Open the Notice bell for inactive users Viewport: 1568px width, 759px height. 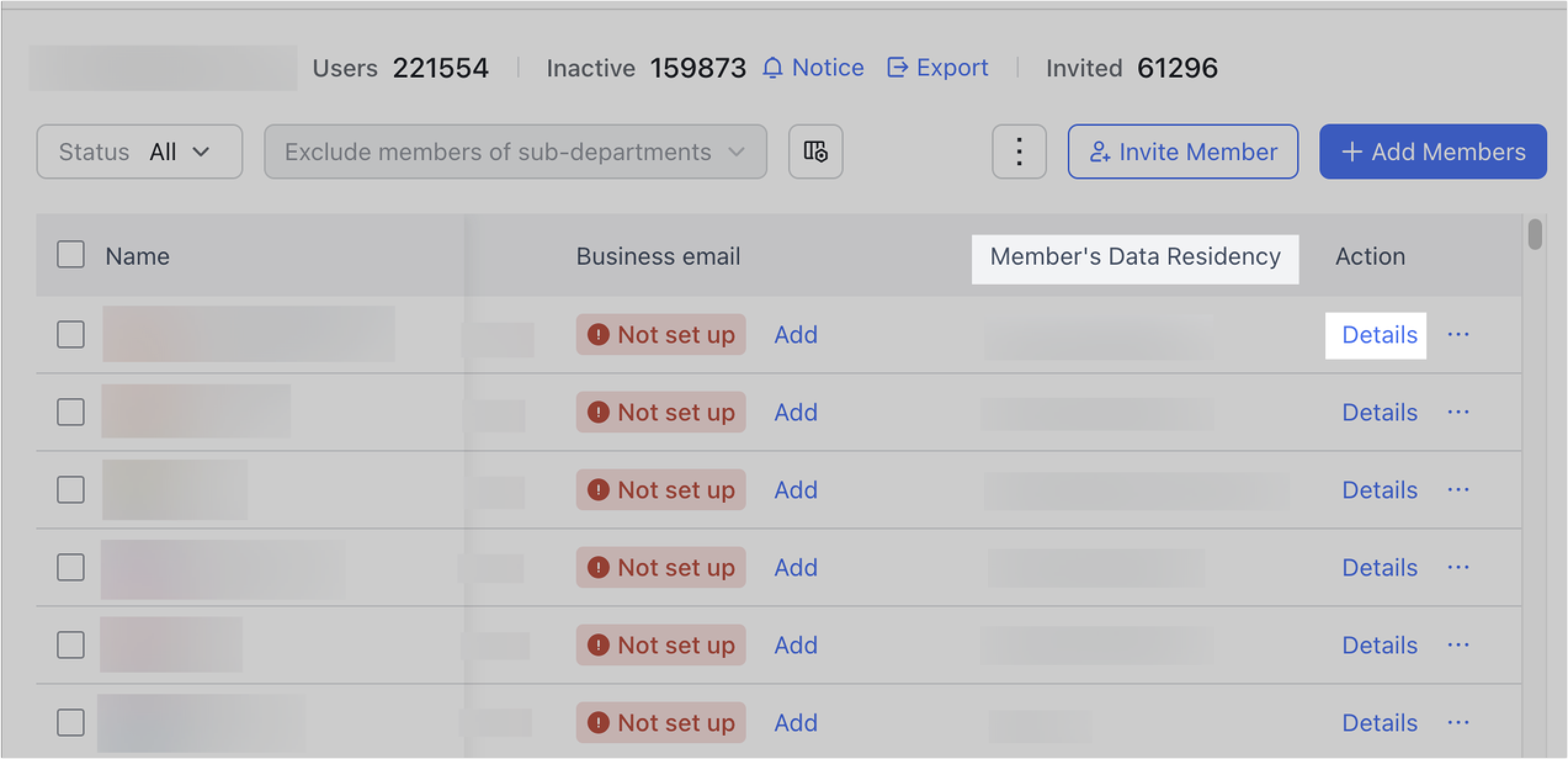pyautogui.click(x=813, y=68)
